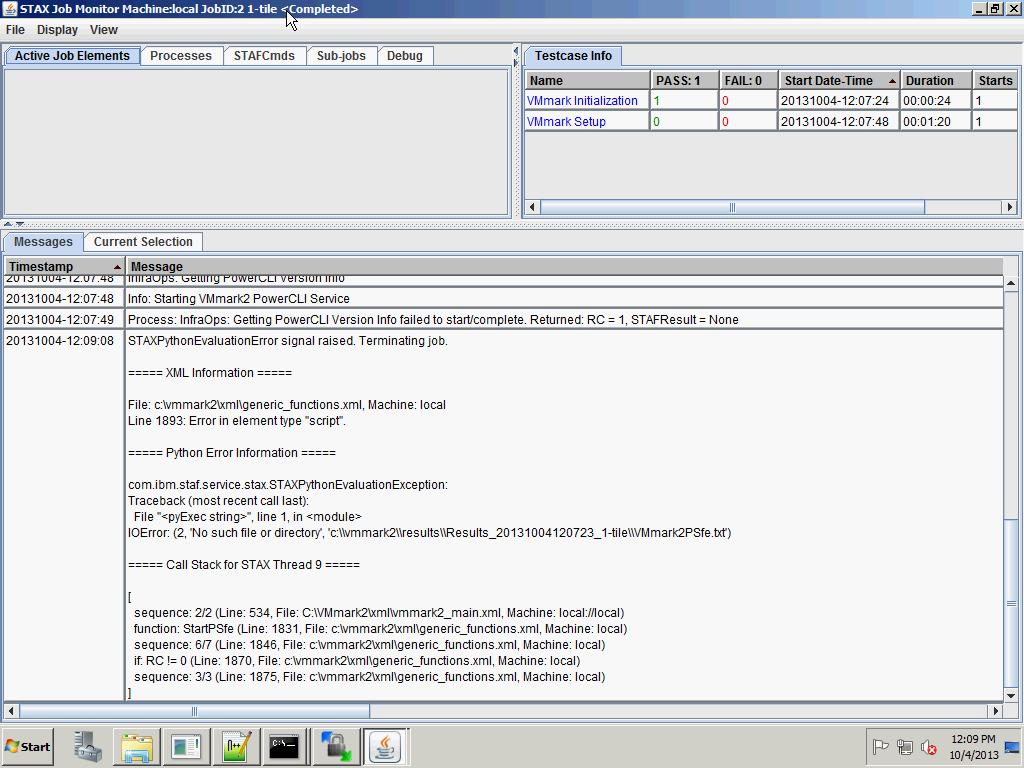Image resolution: width=1024 pixels, height=768 pixels.
Task: Click messages horizontal scroll left arrow
Action: [x=11, y=711]
